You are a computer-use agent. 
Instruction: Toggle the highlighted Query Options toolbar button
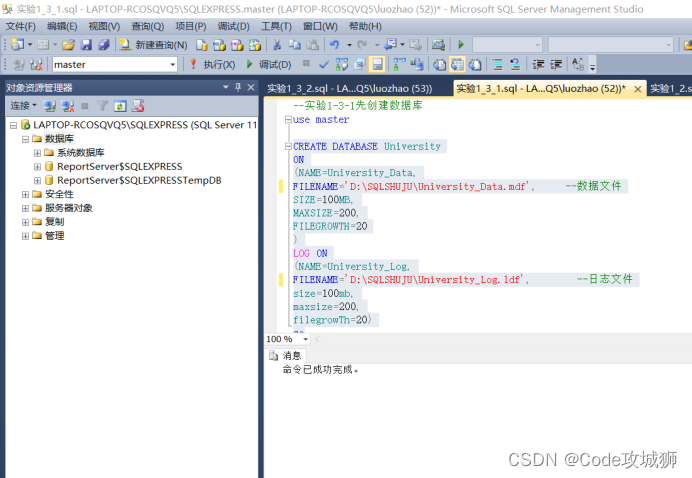pos(377,65)
